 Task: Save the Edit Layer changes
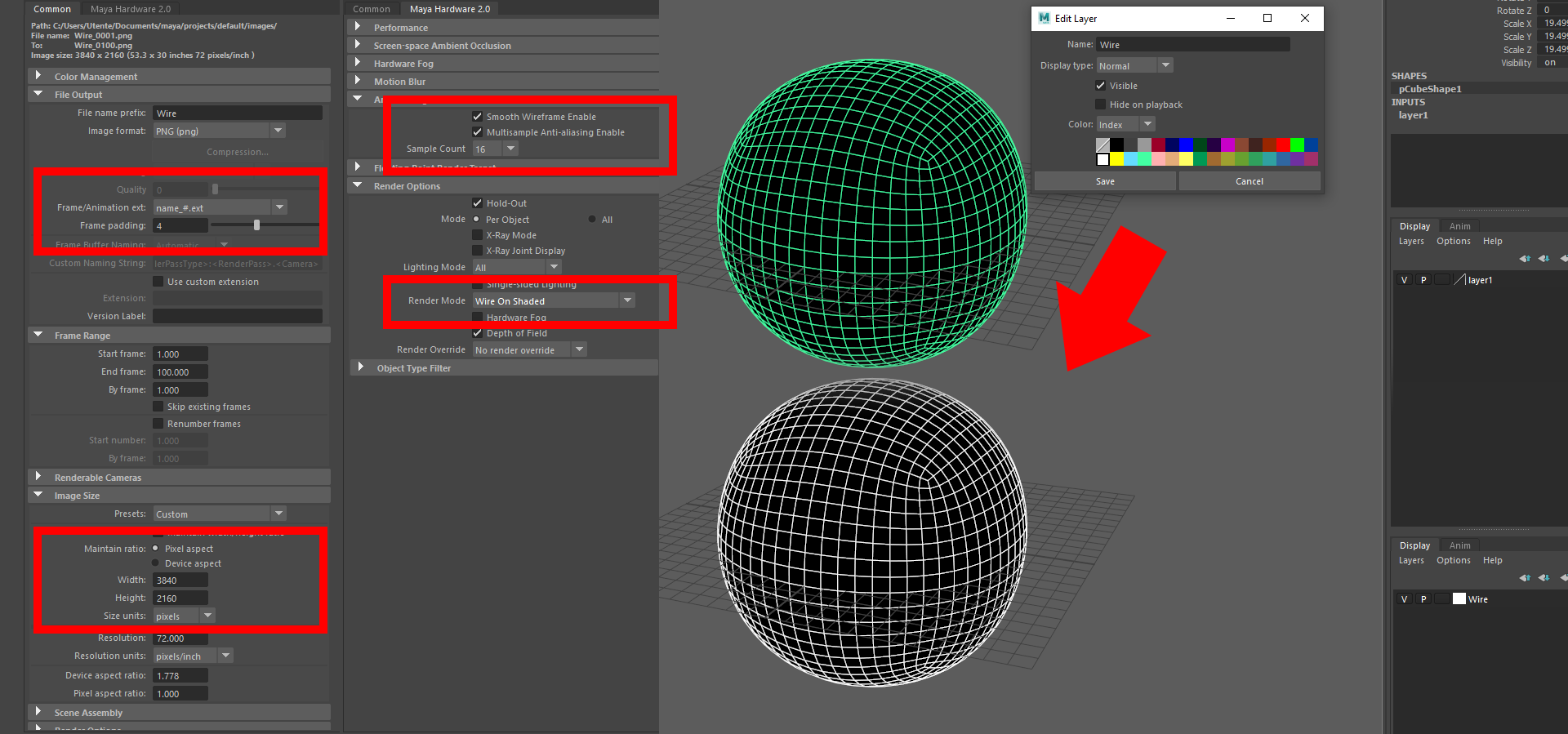[1105, 181]
